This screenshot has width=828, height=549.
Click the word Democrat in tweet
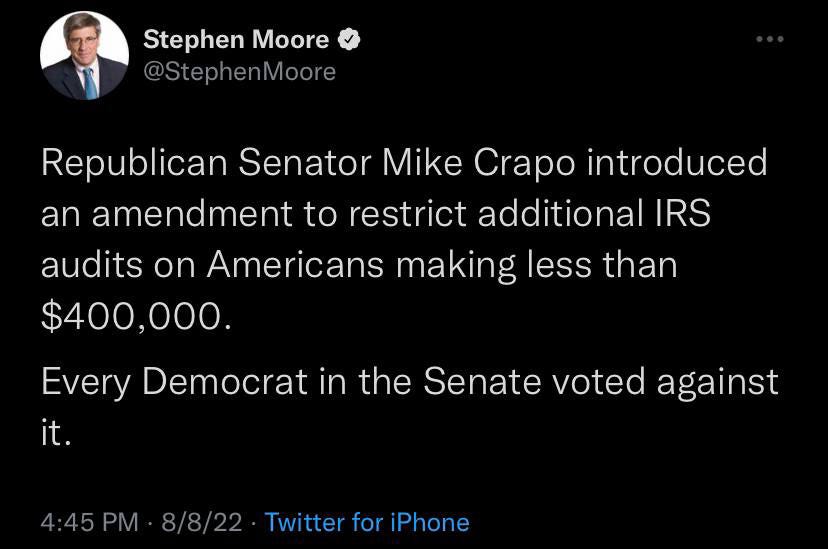tap(225, 381)
